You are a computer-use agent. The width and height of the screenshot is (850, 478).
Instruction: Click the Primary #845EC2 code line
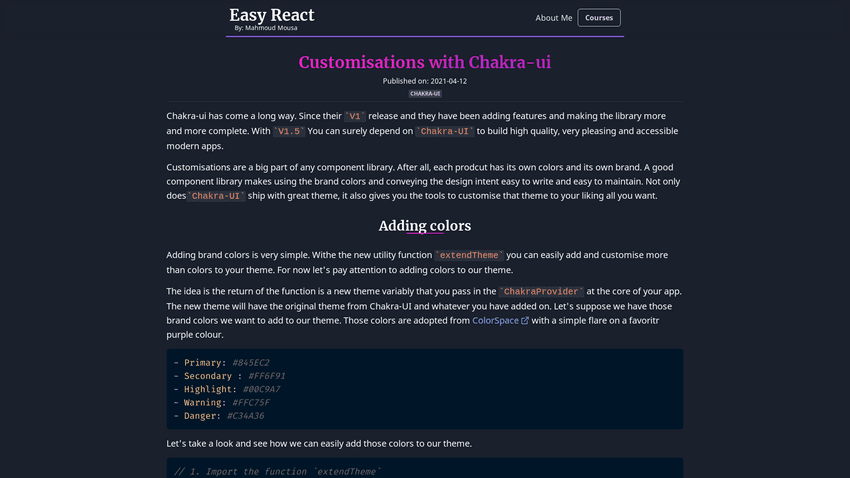[x=221, y=363]
